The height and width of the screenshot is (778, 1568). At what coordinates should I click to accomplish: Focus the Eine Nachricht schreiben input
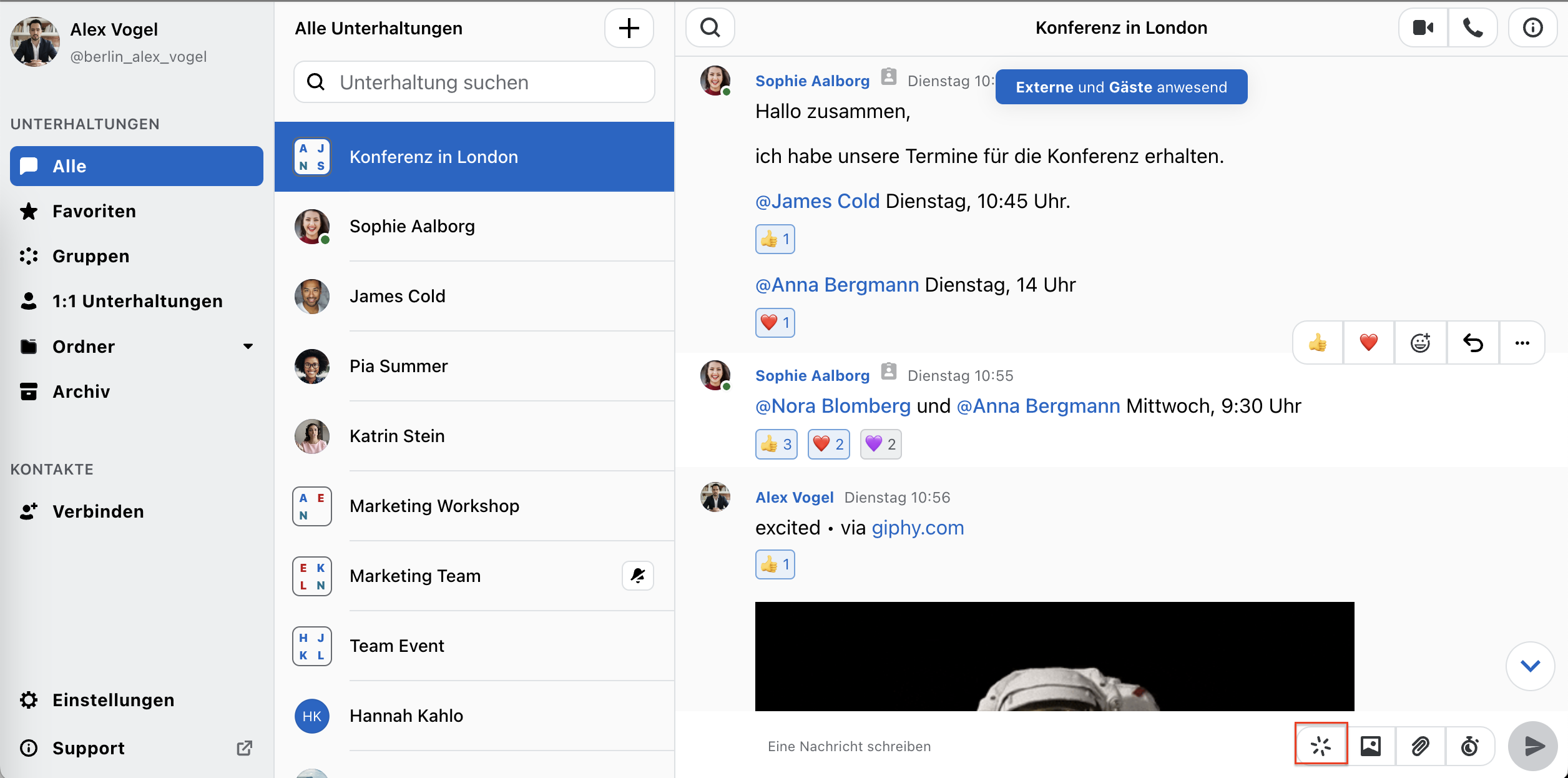1024,746
